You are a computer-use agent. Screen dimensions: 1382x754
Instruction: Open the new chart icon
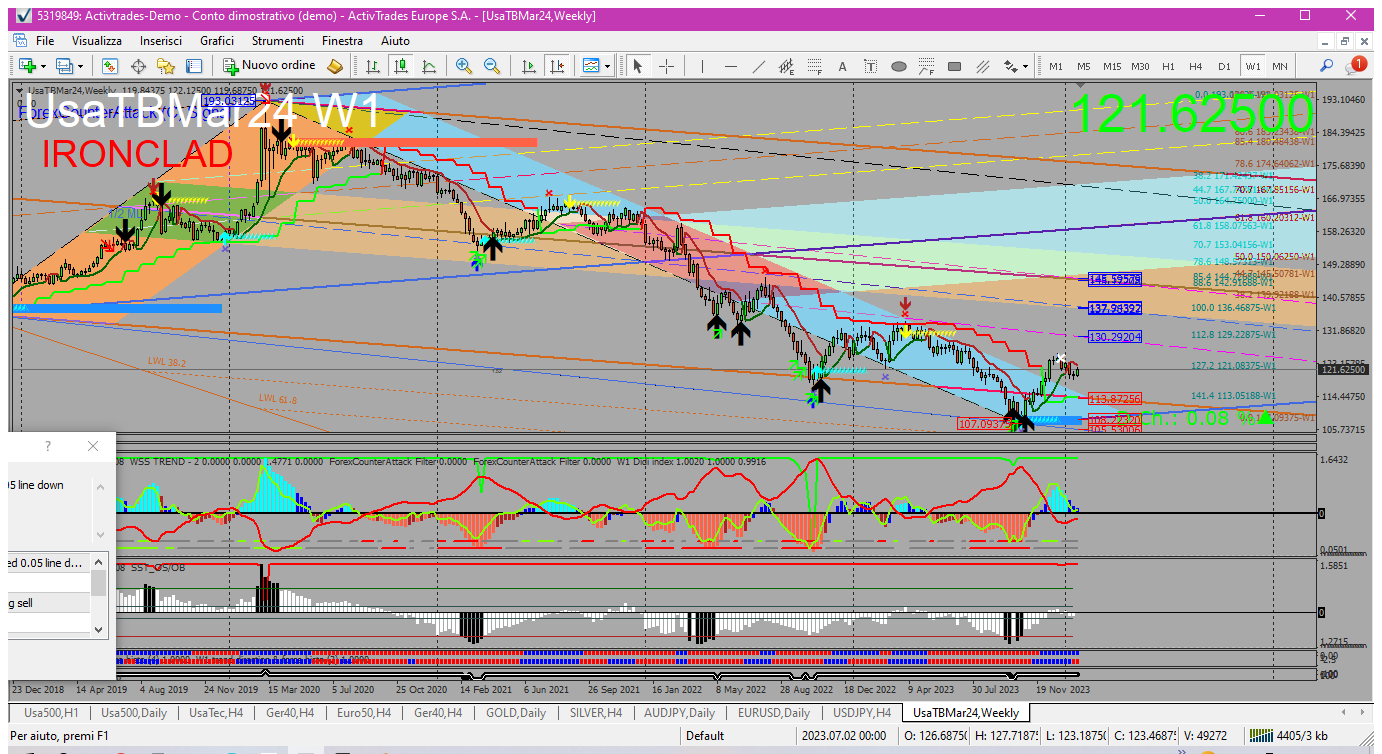click(25, 66)
